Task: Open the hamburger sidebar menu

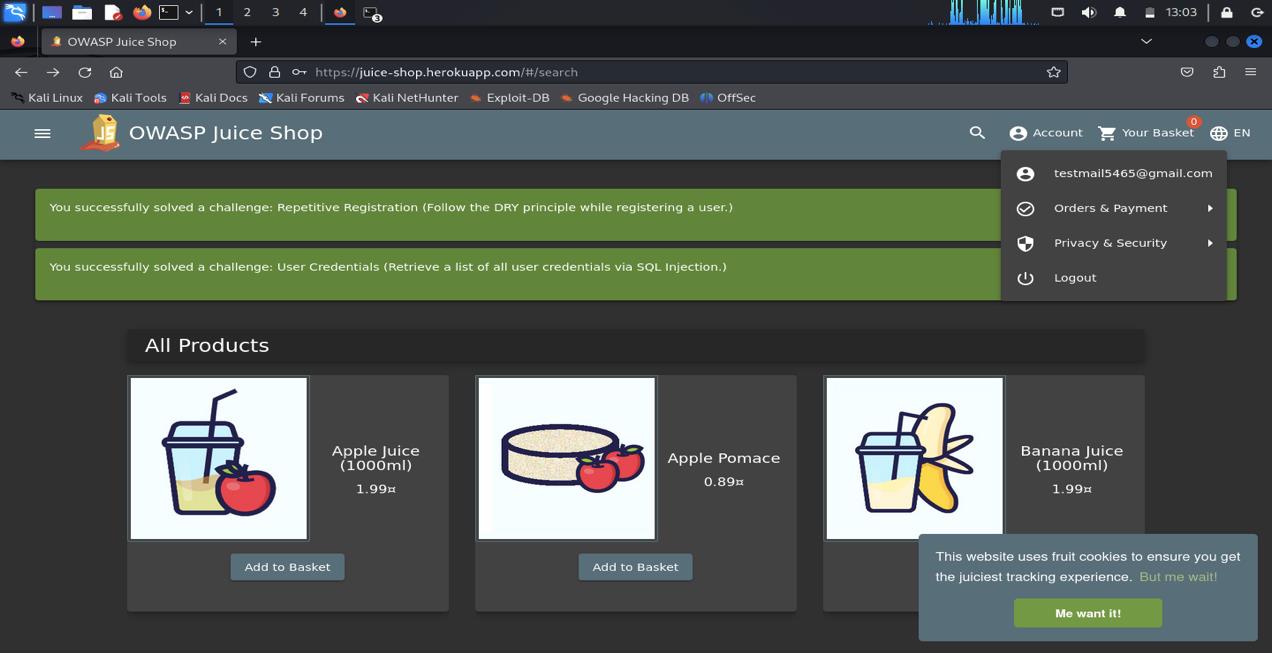Action: [x=42, y=133]
